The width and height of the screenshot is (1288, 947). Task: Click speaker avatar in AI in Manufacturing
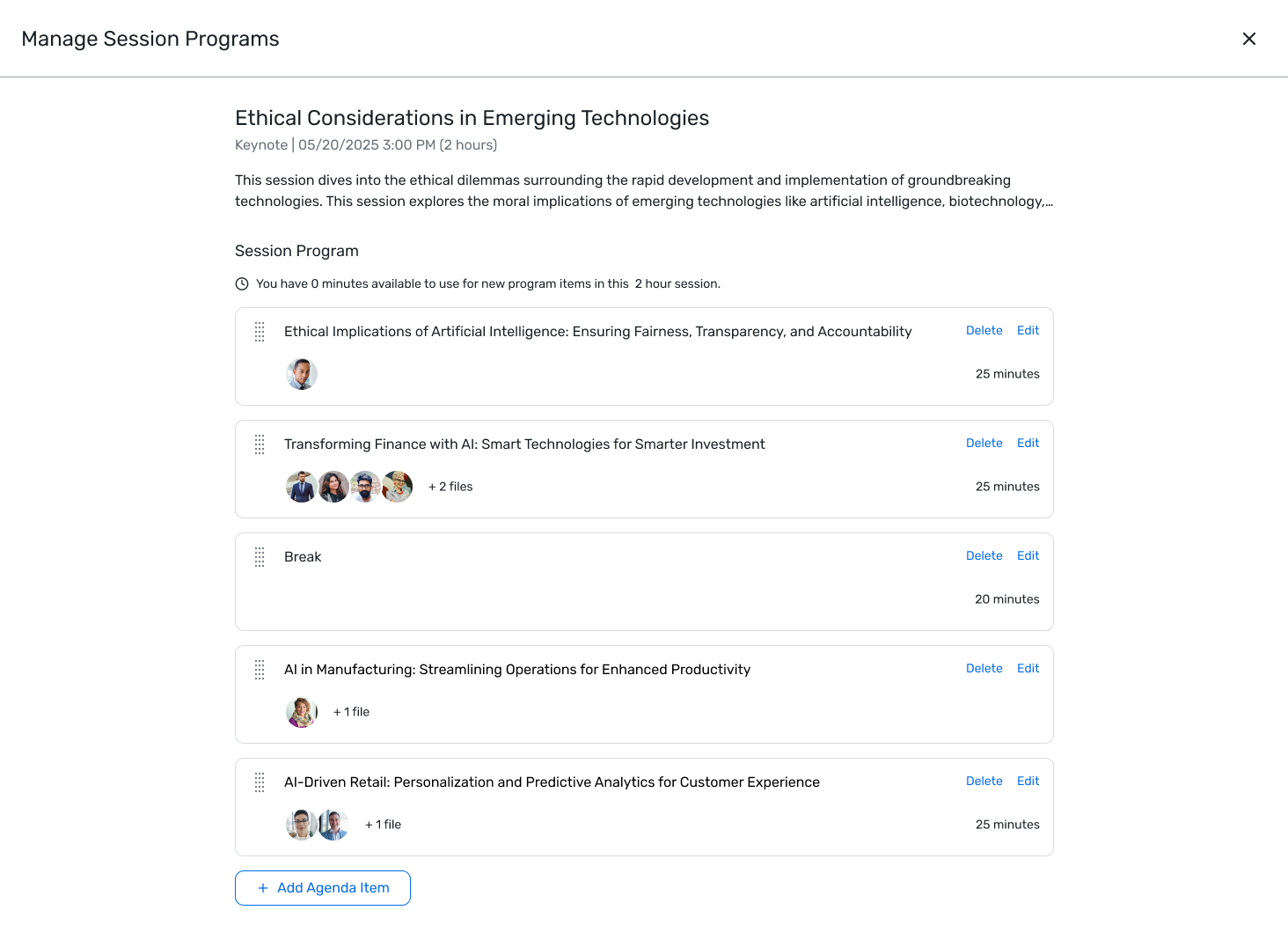[x=302, y=712]
